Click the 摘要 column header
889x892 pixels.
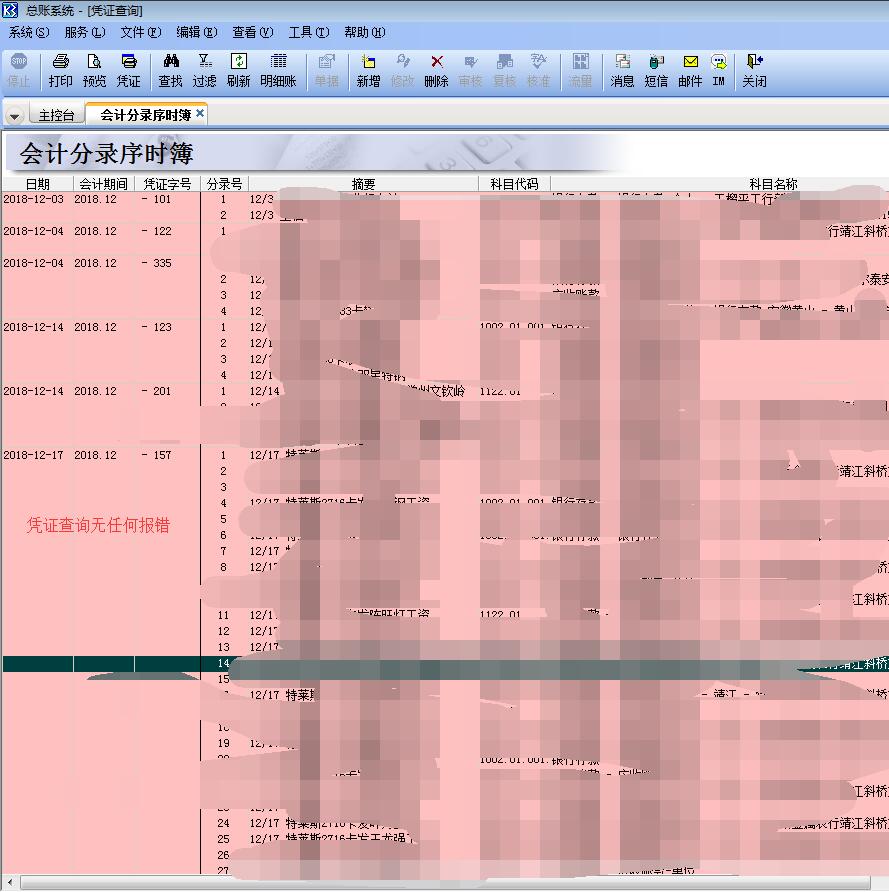click(363, 184)
